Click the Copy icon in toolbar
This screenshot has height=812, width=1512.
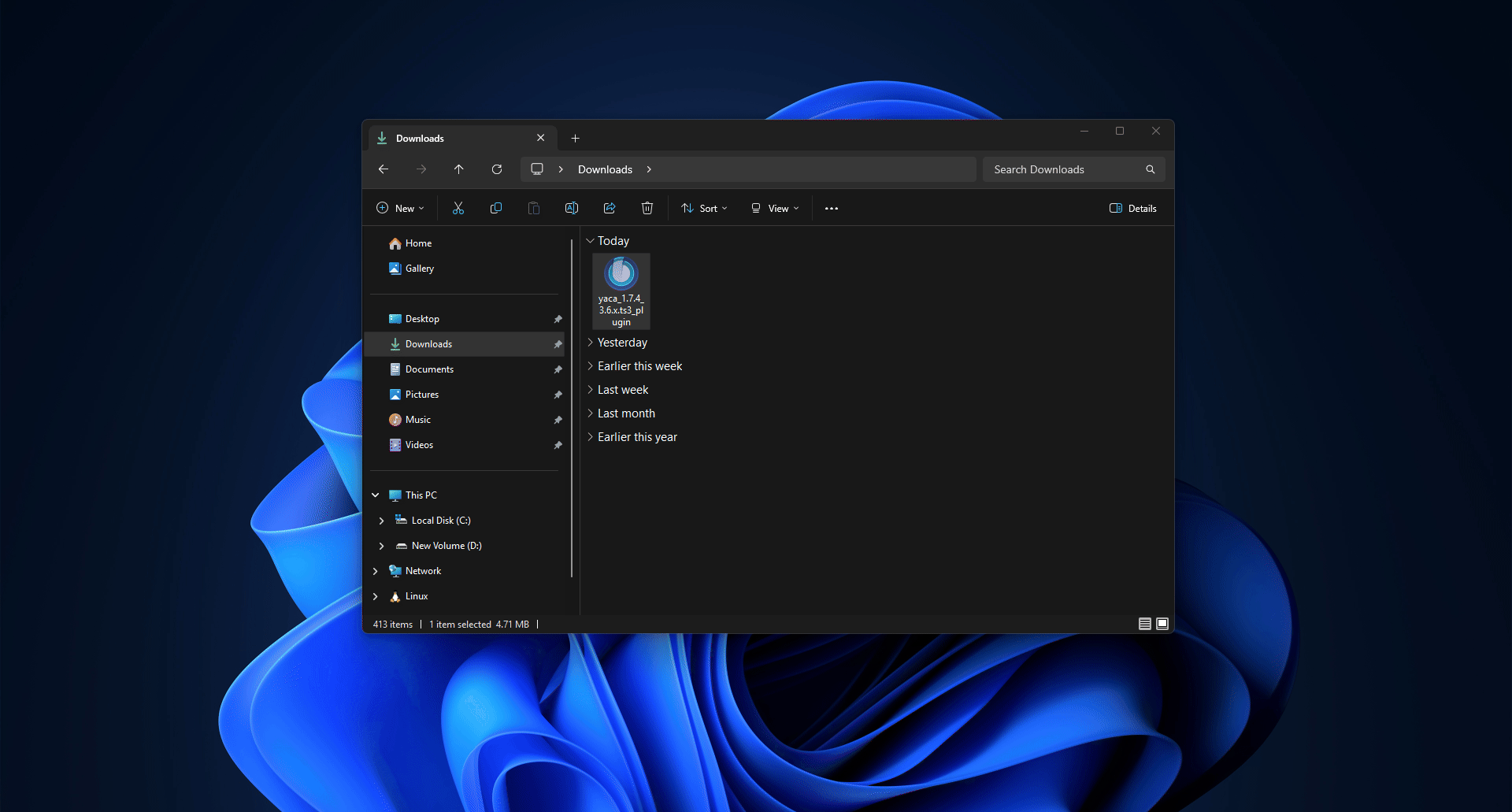click(496, 207)
